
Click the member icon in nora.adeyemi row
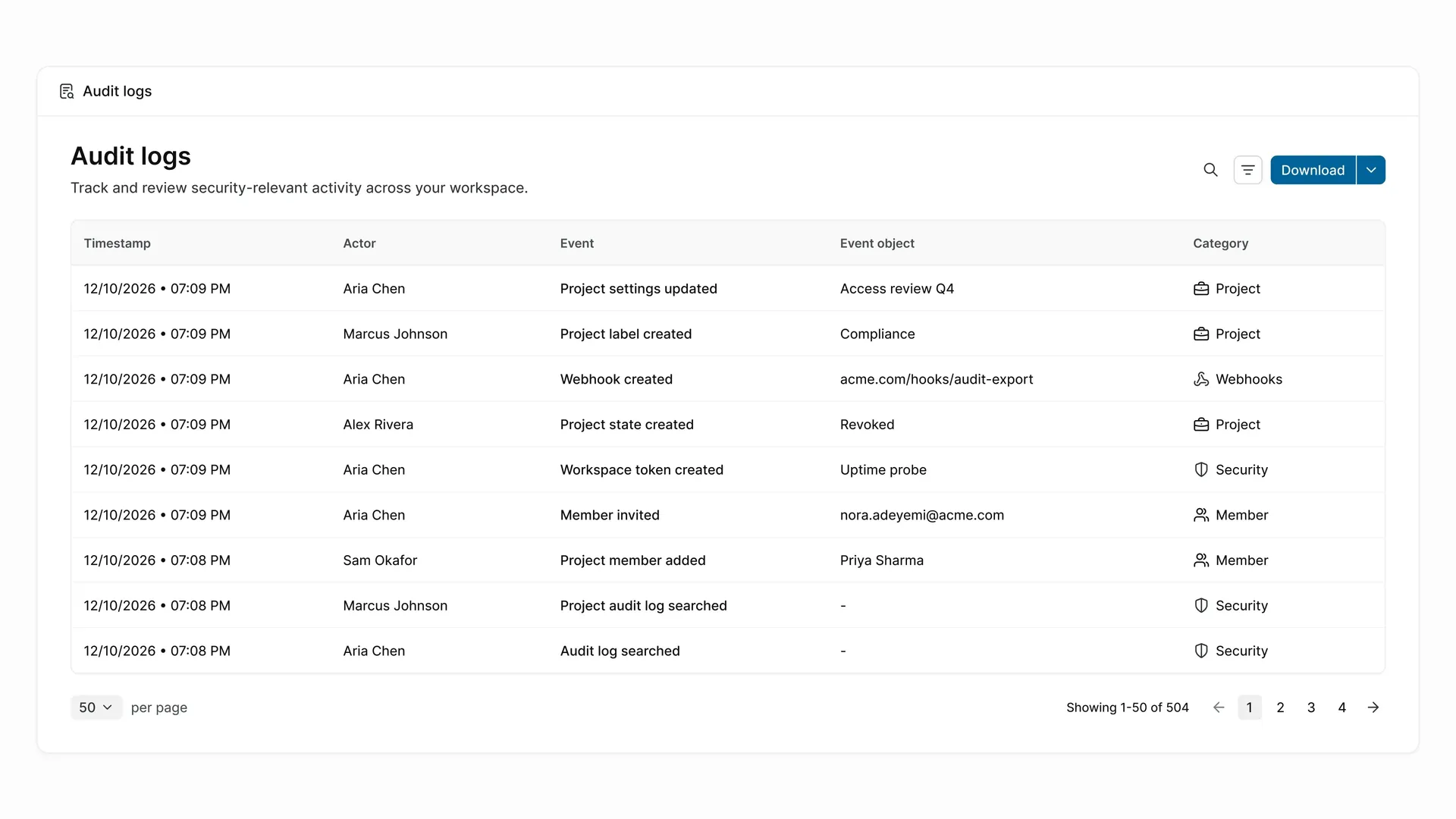pyautogui.click(x=1201, y=515)
